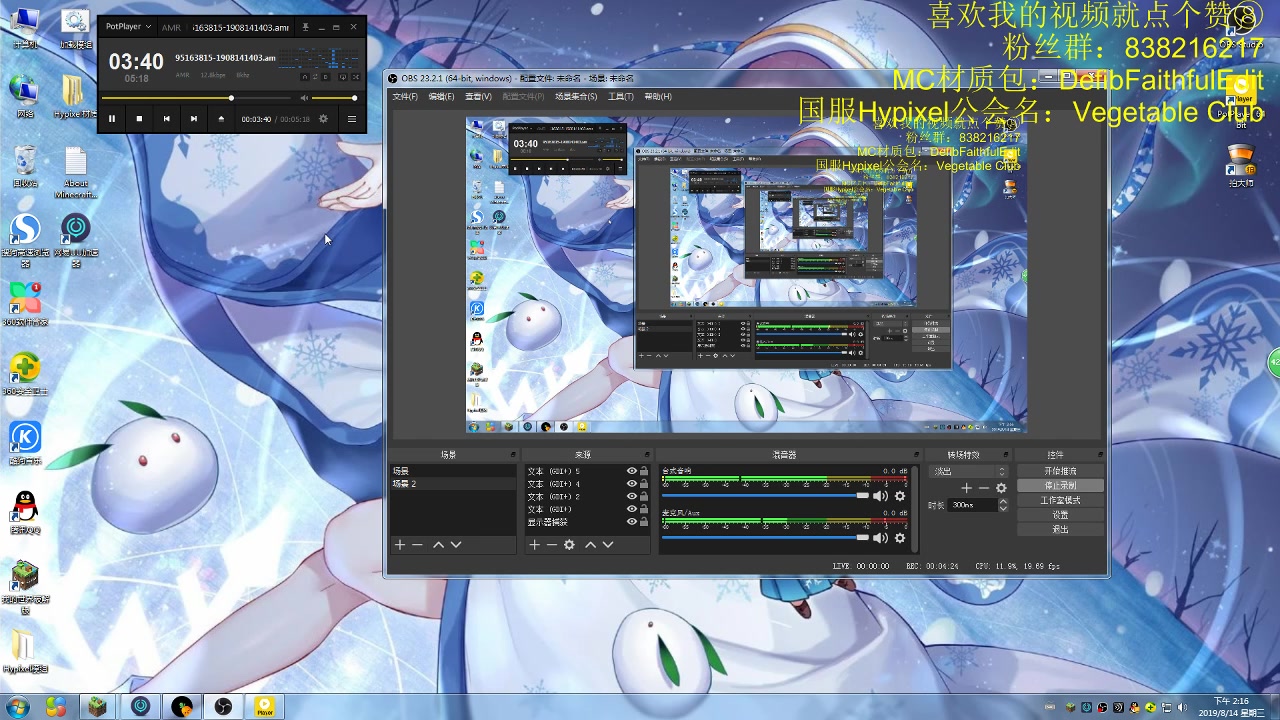This screenshot has height=720, width=1280.
Task: Hide source 文本 (GDI+) 2 with eye
Action: pyautogui.click(x=632, y=496)
